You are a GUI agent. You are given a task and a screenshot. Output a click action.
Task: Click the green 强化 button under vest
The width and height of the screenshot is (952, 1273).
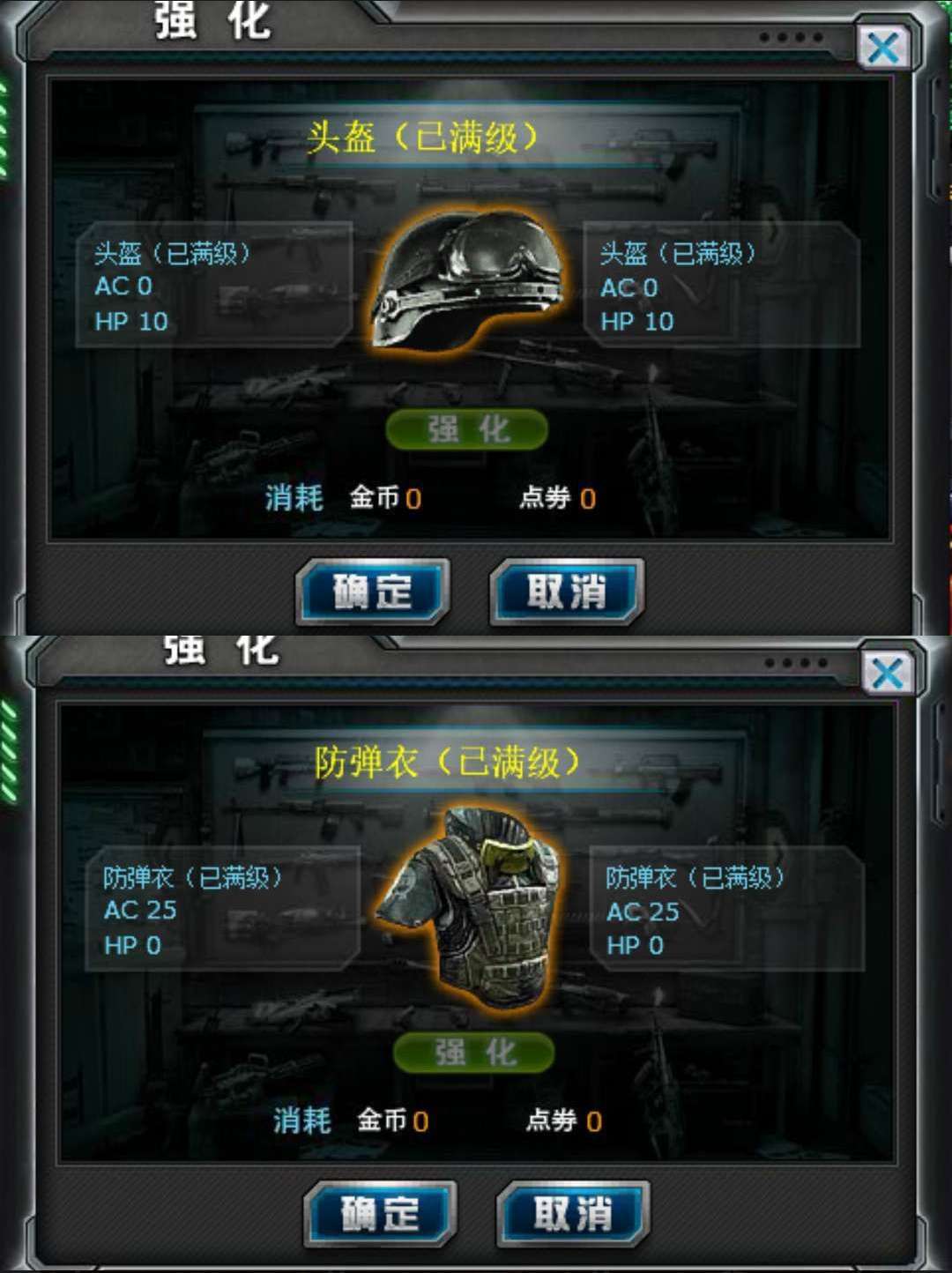click(473, 1053)
